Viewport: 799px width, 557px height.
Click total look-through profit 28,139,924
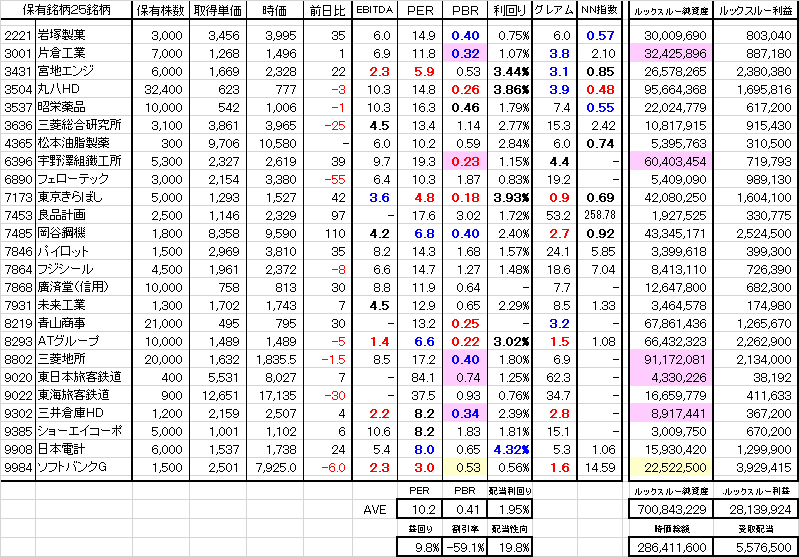click(x=756, y=510)
